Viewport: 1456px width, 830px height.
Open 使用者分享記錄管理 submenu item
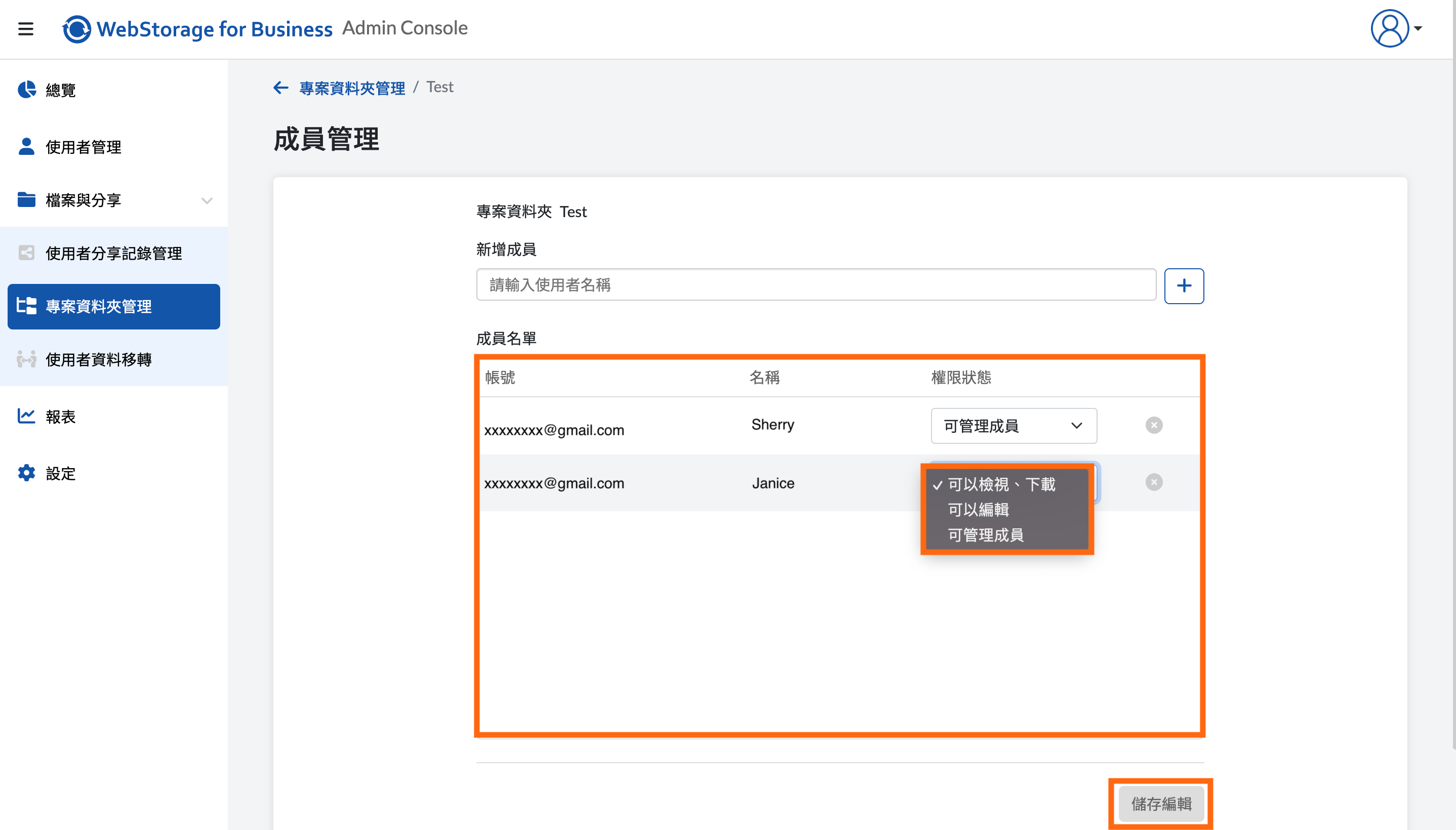tap(113, 253)
